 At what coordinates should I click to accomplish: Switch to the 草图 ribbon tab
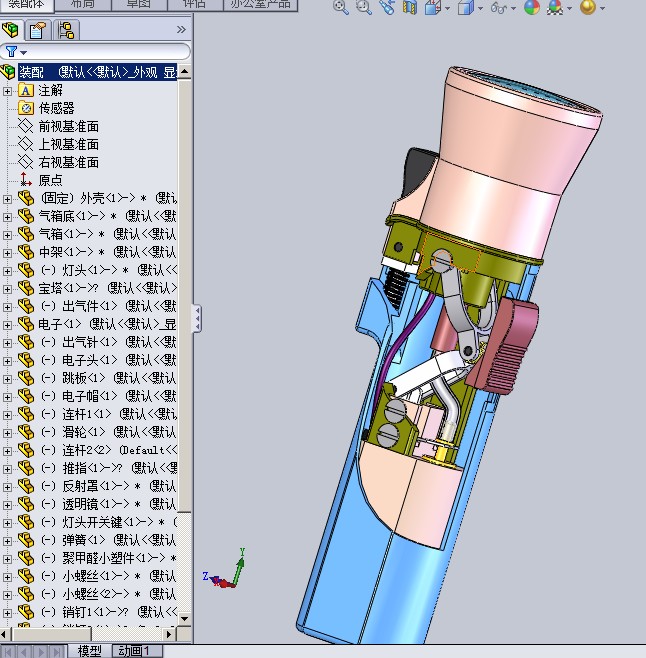(139, 4)
